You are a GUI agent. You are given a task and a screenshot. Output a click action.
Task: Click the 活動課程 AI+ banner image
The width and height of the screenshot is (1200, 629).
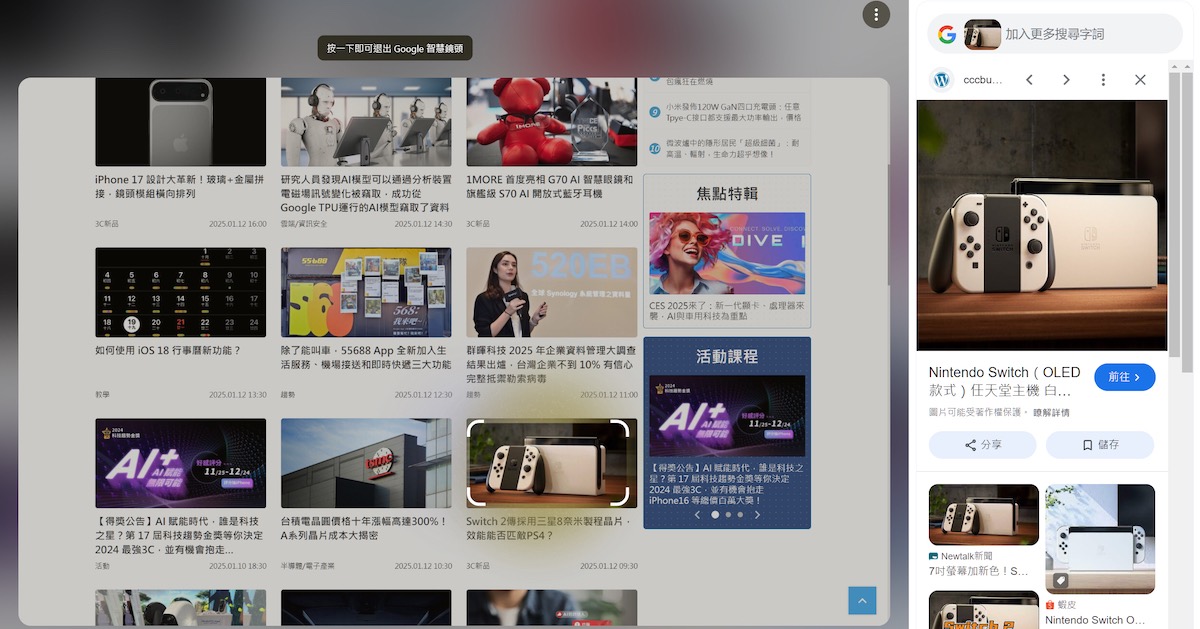point(727,416)
